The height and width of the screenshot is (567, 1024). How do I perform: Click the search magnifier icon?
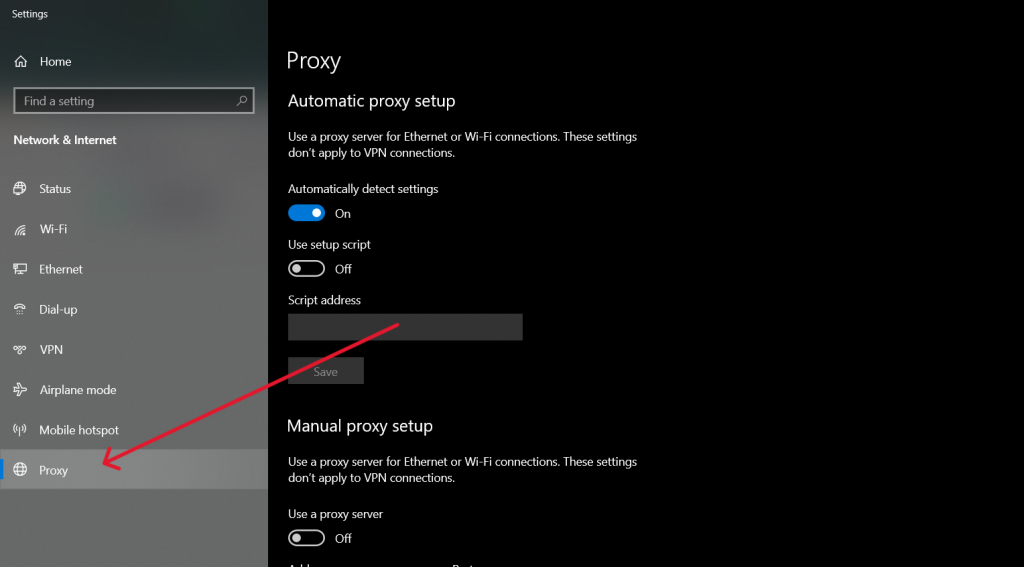pyautogui.click(x=242, y=101)
